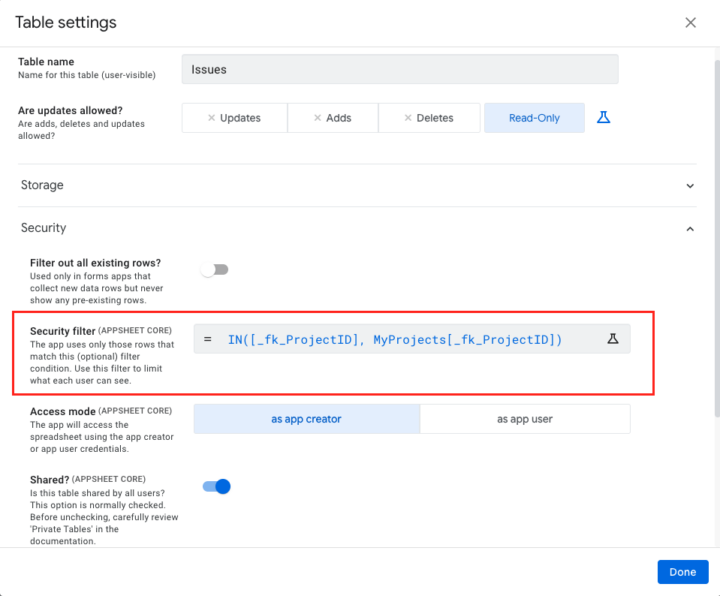720x596 pixels.
Task: Click the Security filter expression field
Action: (400, 340)
